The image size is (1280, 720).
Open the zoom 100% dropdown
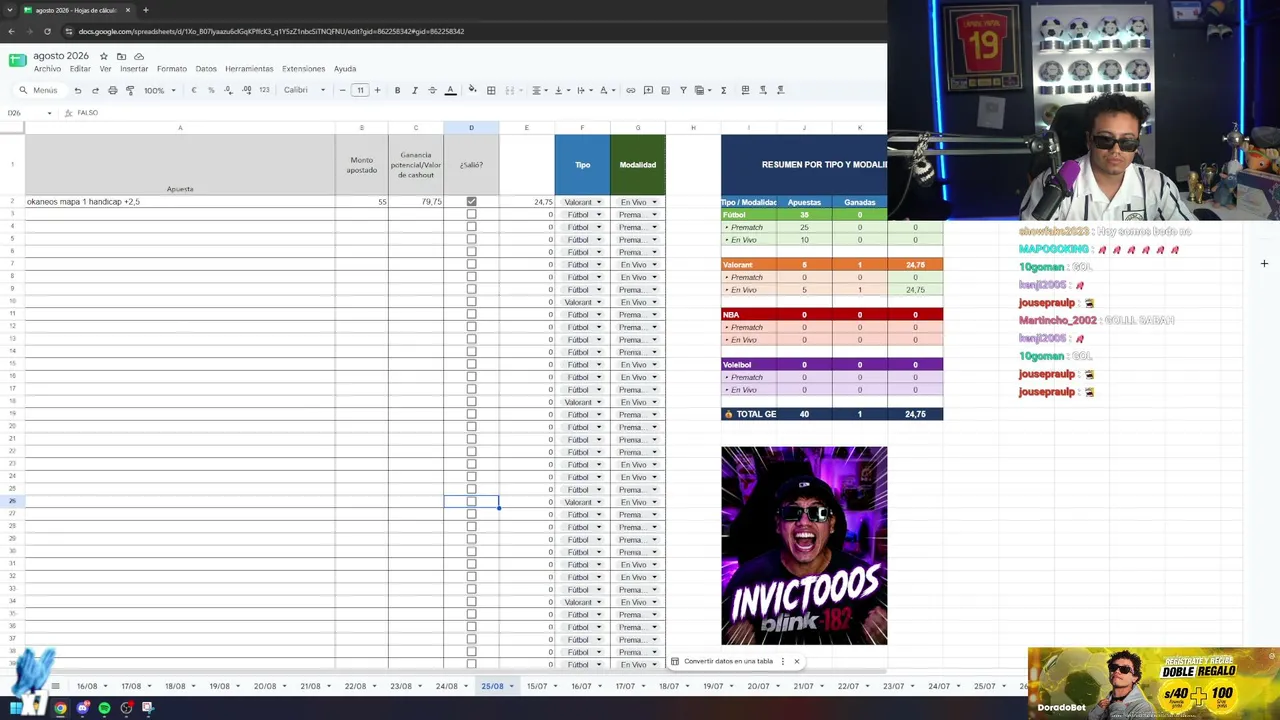tap(160, 90)
